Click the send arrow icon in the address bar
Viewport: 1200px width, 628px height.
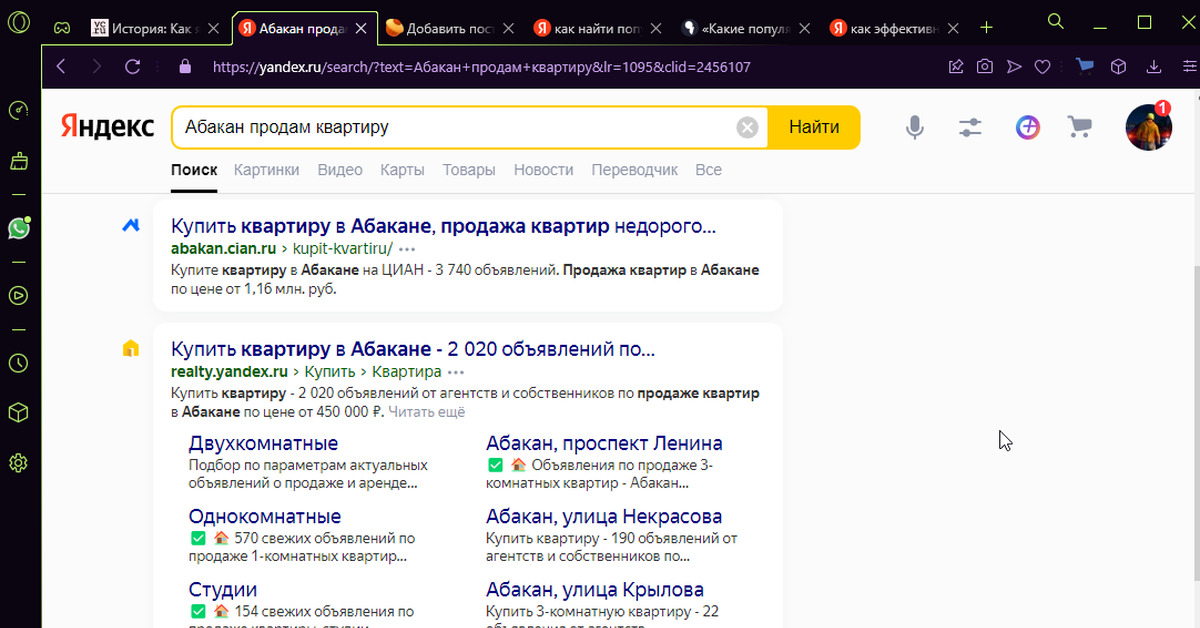1014,67
